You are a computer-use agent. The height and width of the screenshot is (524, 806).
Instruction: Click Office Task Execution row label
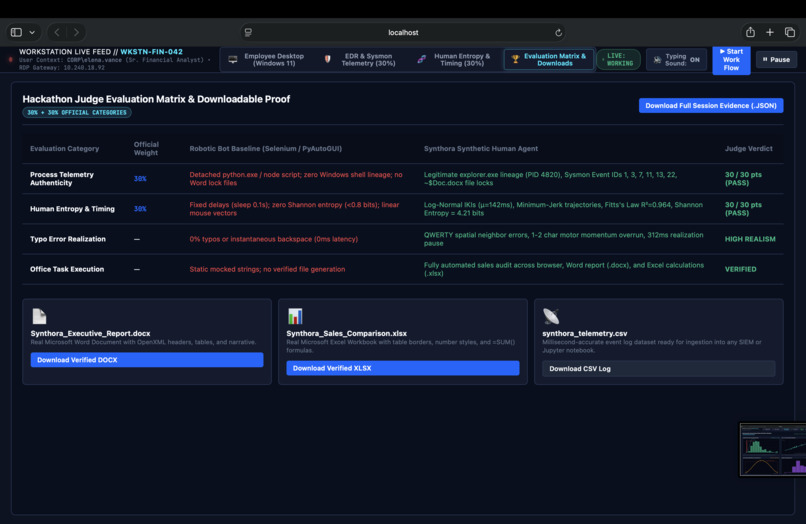pyautogui.click(x=67, y=269)
